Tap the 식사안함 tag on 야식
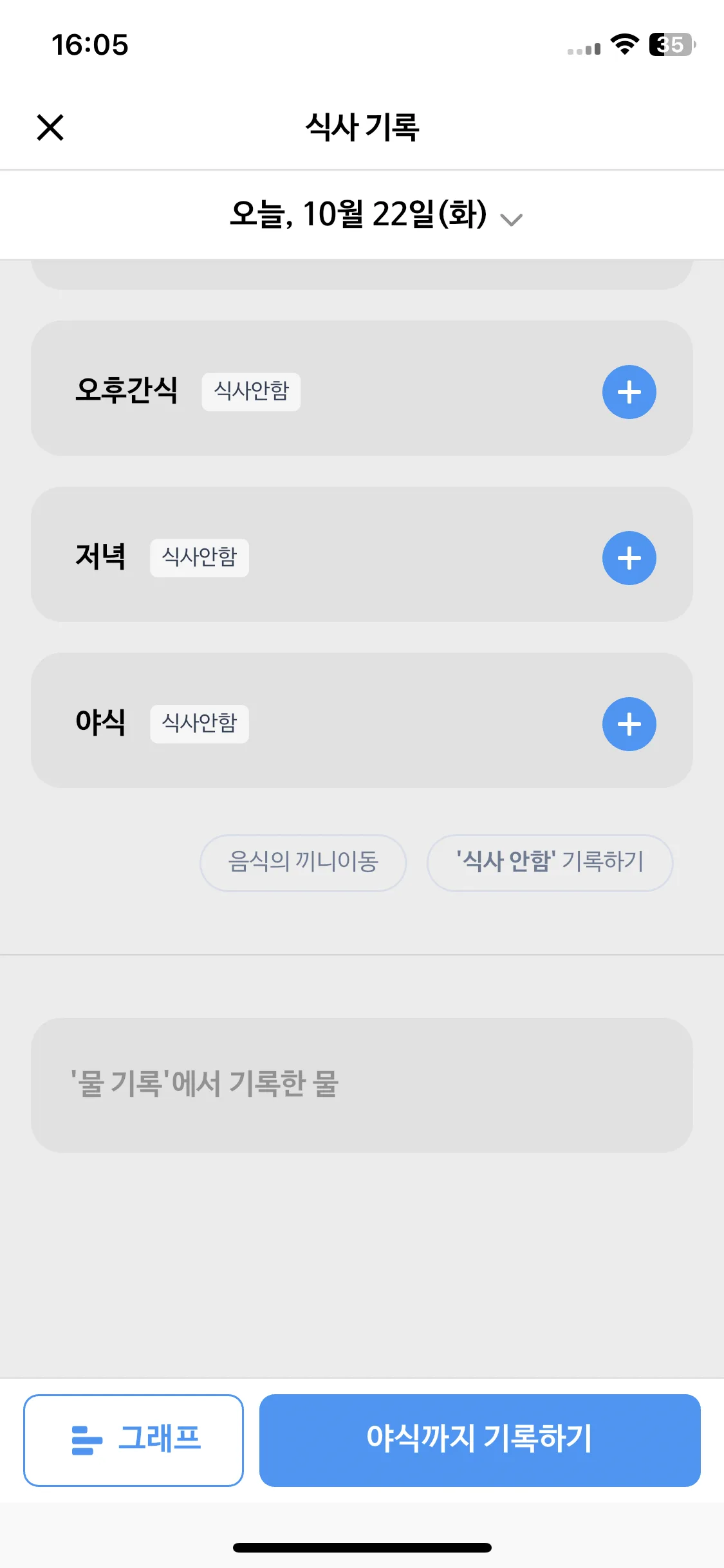724x1568 pixels. [200, 723]
